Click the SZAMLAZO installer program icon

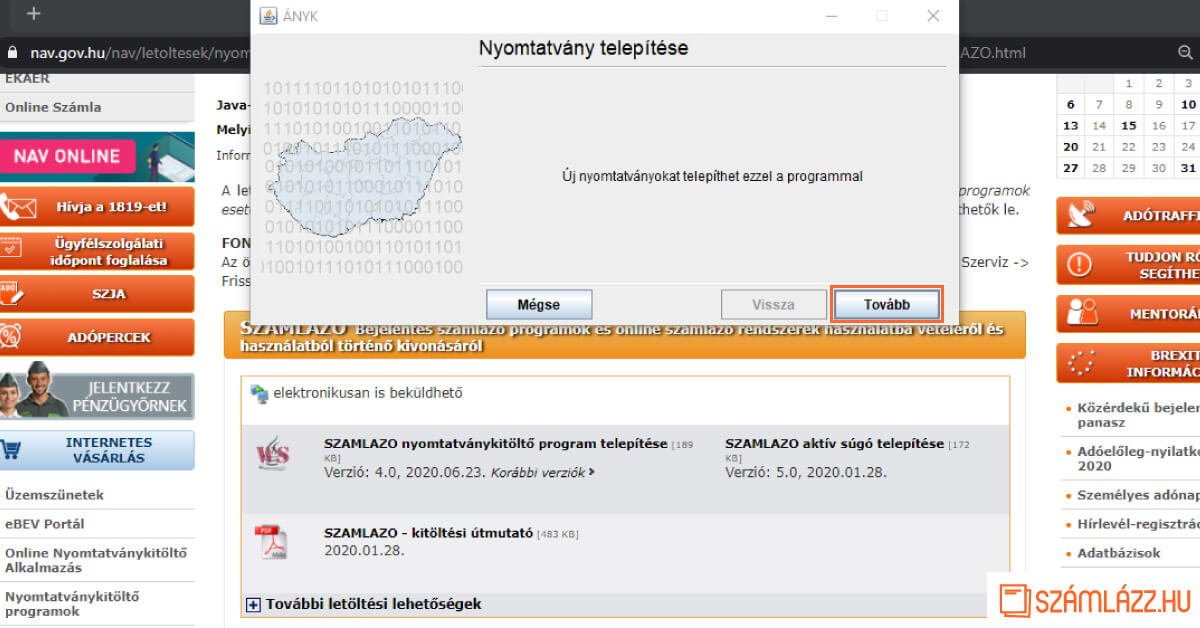click(272, 452)
